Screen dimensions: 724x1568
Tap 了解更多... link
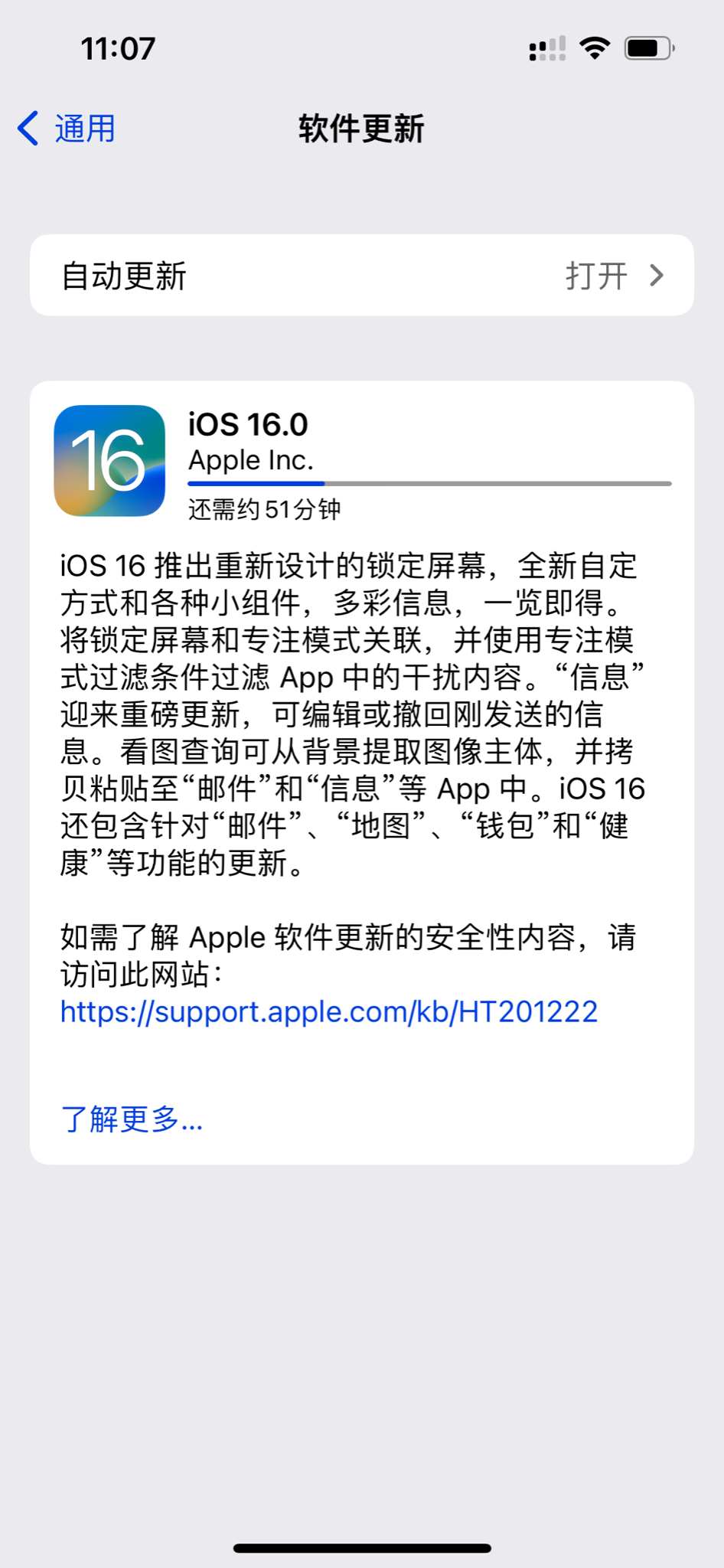pos(132,1119)
